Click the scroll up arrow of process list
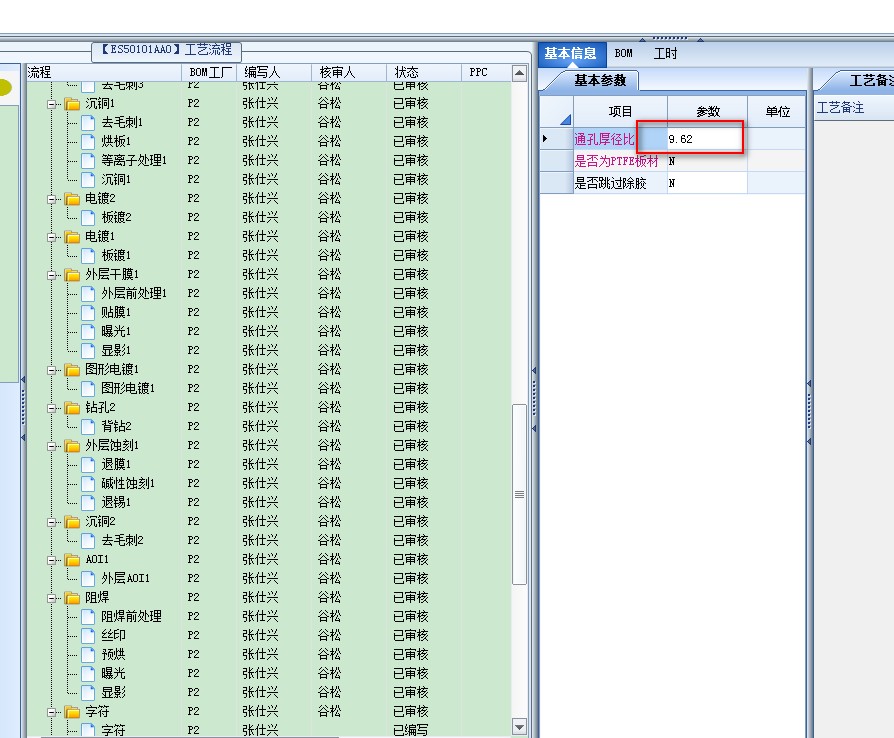 click(519, 73)
